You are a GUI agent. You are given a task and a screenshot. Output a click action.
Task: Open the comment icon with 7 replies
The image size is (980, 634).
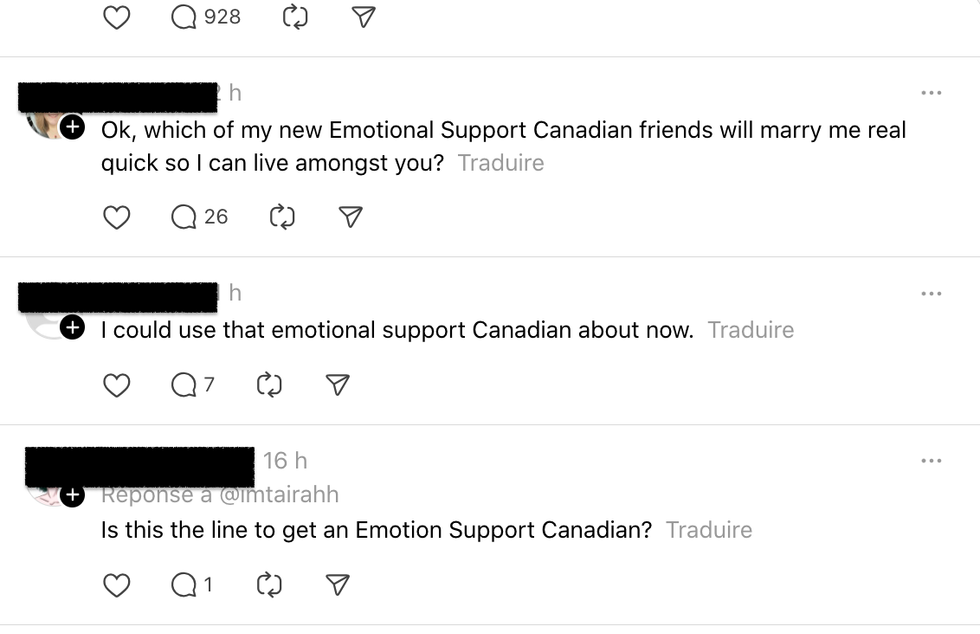point(184,385)
